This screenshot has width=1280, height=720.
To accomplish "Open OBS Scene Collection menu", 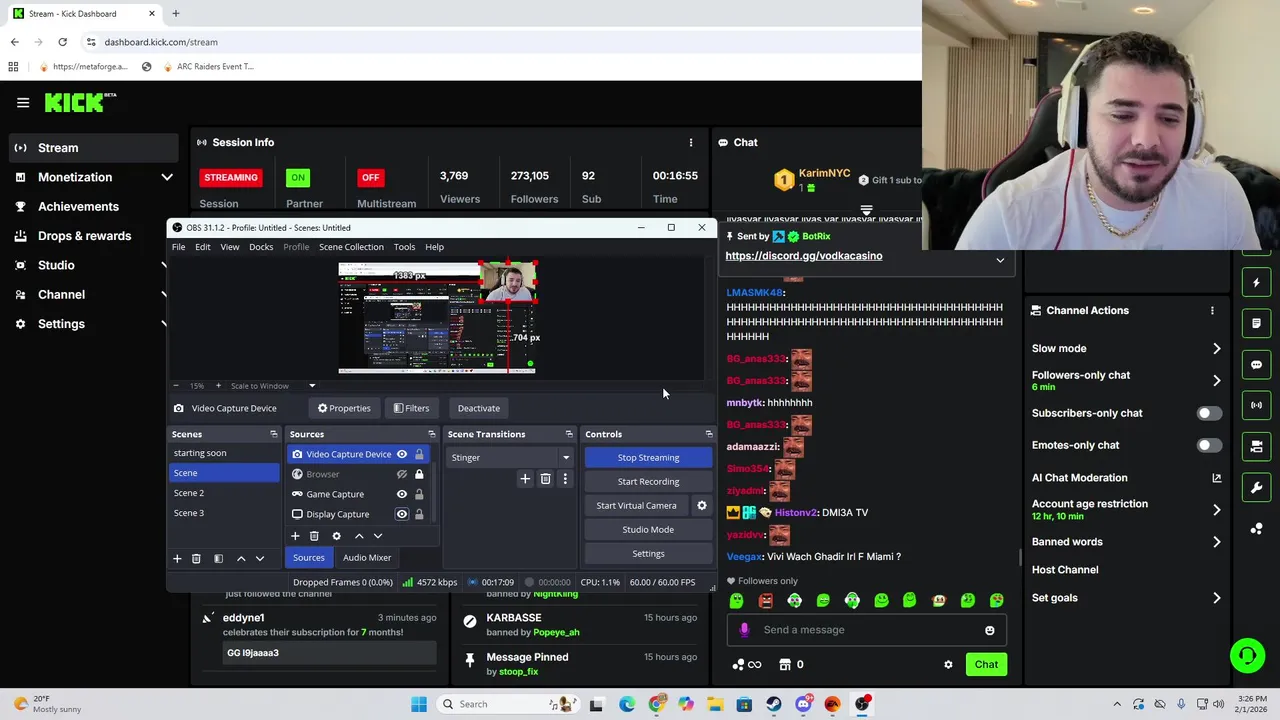I will (351, 247).
